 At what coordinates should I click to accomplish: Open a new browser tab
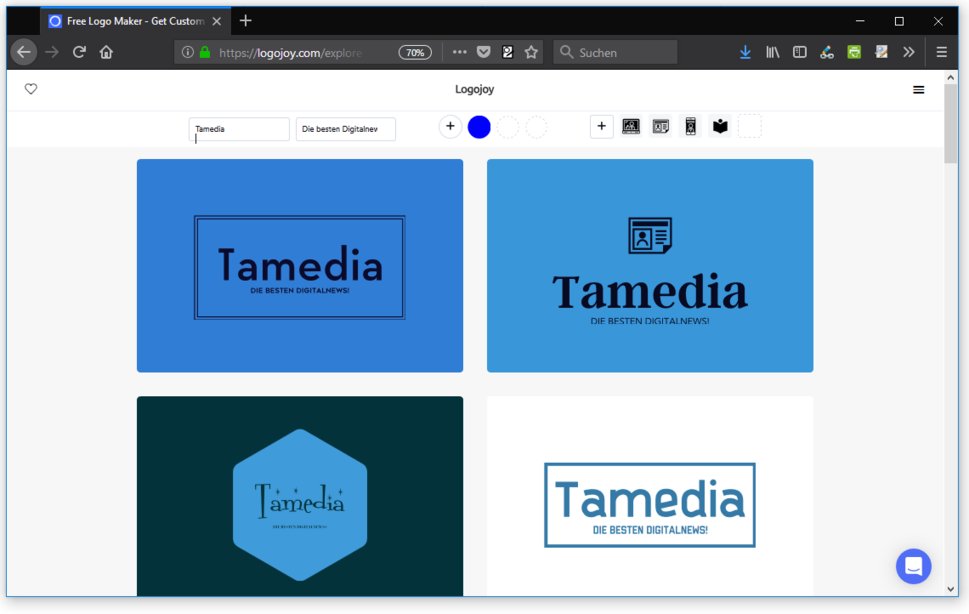(245, 21)
